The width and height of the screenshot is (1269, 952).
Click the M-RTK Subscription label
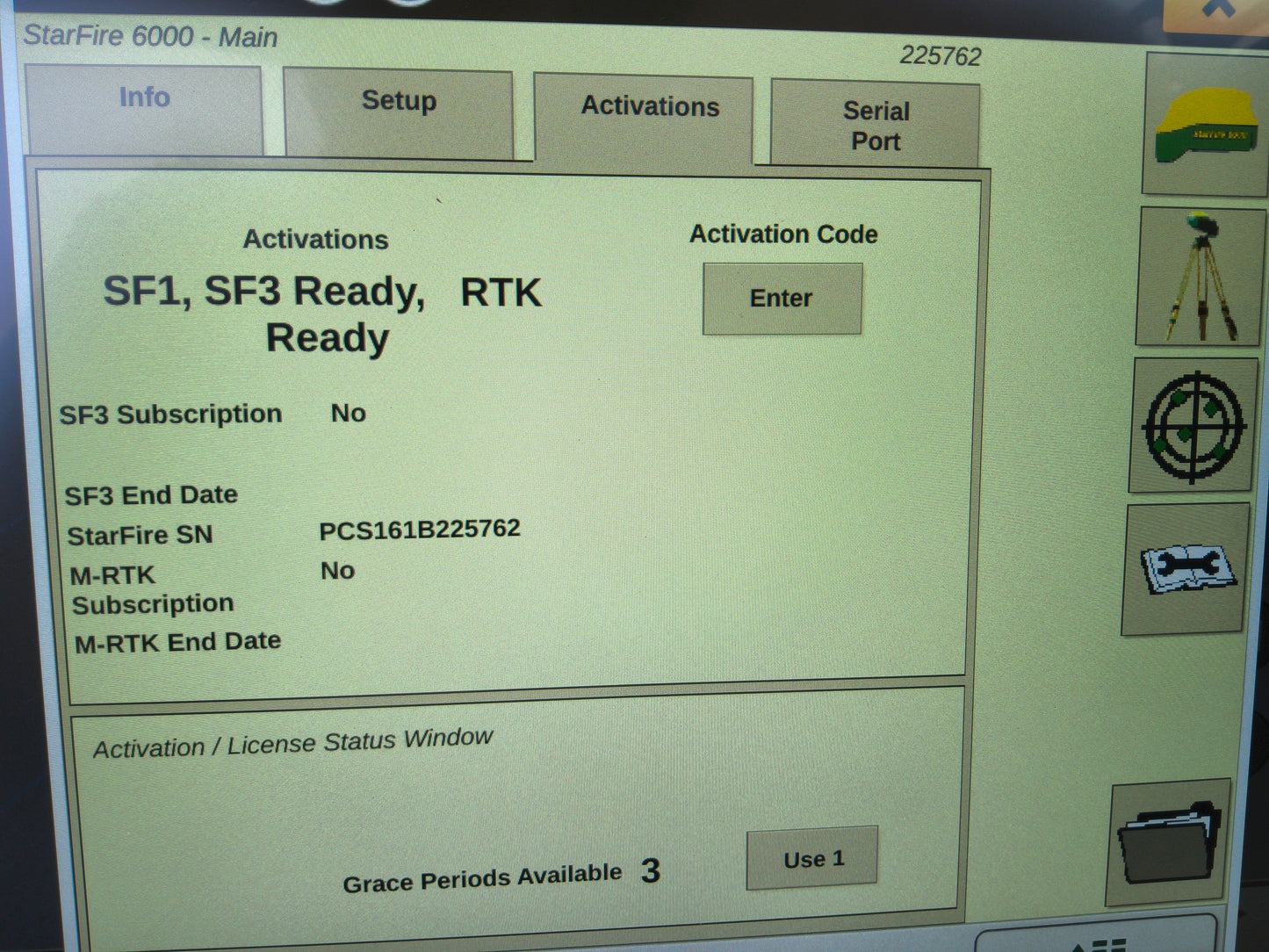[x=153, y=590]
